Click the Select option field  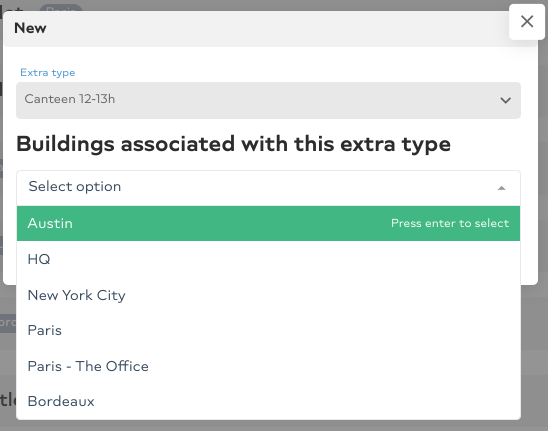pos(268,188)
